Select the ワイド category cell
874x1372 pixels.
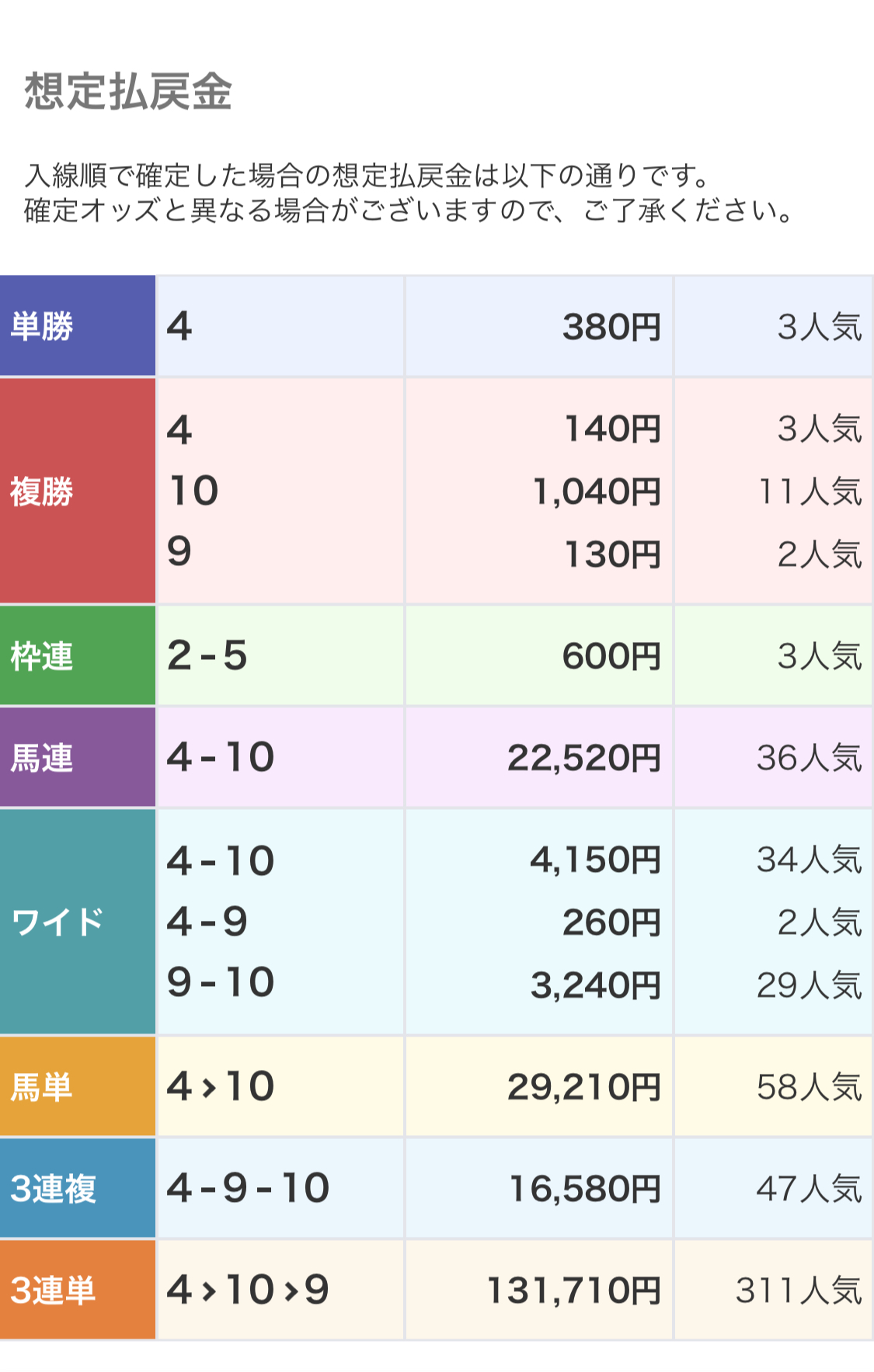pos(57,922)
